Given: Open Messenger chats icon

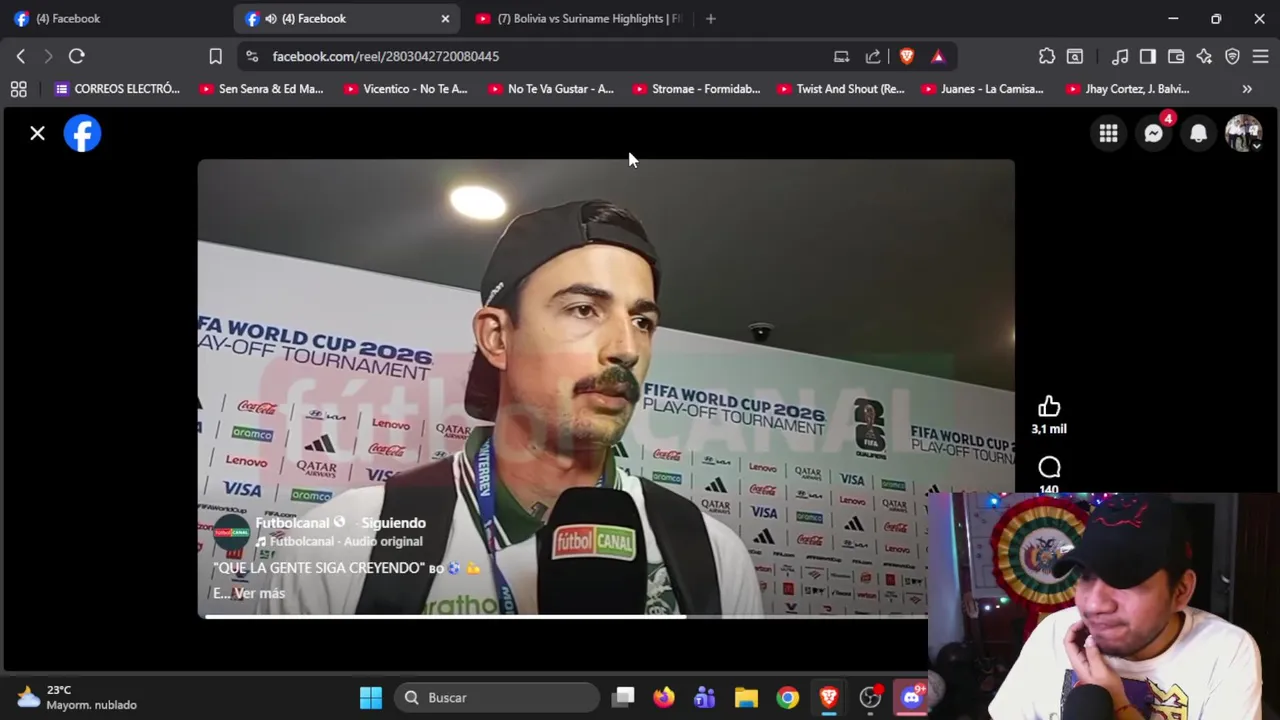Looking at the screenshot, I should click(x=1153, y=133).
